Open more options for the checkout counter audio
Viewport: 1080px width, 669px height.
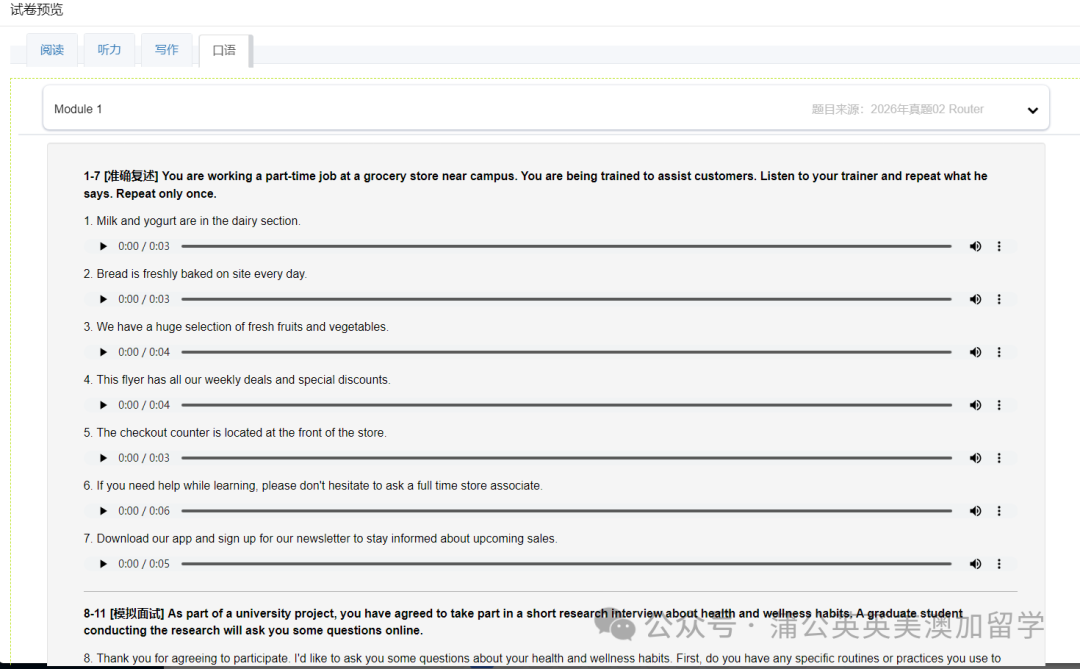point(998,458)
